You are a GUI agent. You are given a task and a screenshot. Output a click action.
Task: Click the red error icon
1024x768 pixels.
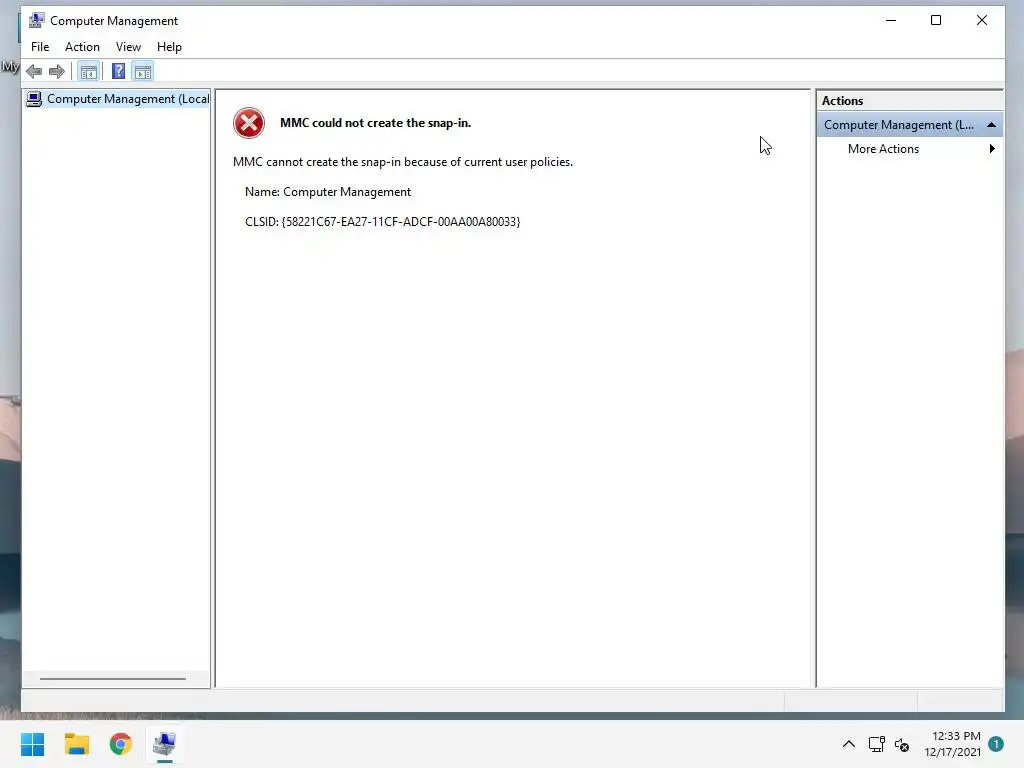[x=249, y=123]
